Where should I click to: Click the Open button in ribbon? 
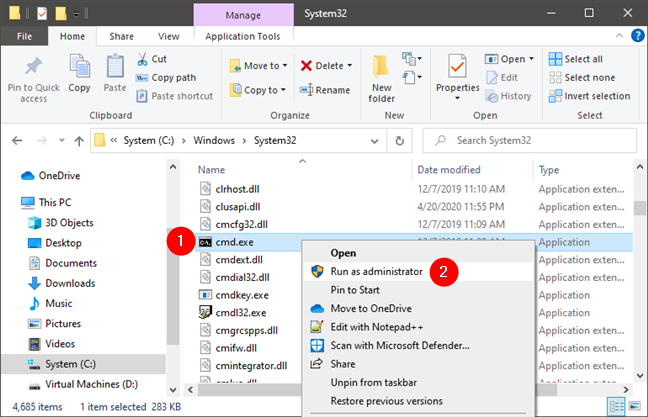505,59
